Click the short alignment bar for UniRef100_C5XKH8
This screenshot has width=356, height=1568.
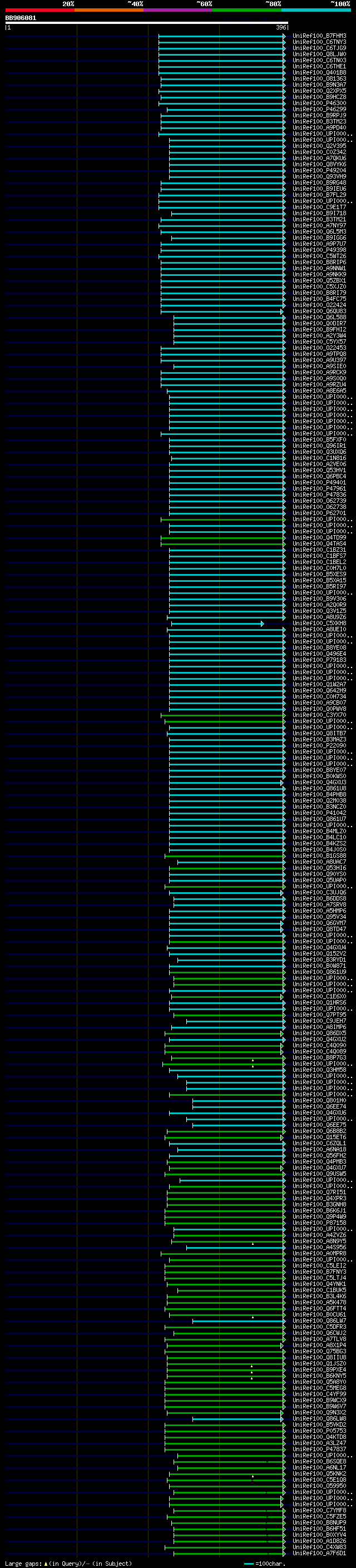click(x=217, y=624)
